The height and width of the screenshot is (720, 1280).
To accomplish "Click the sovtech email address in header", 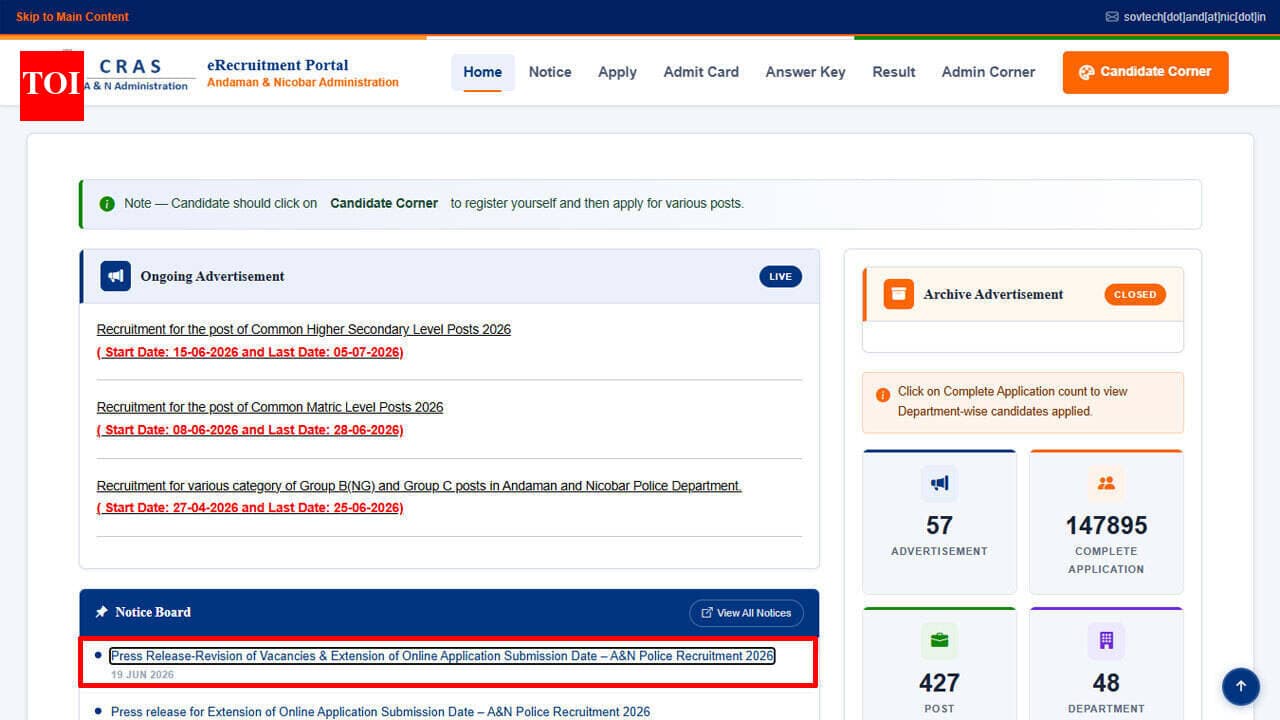I will [1195, 17].
